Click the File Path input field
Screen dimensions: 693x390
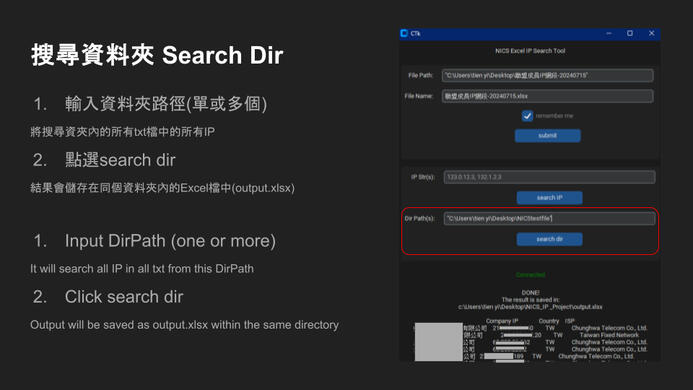click(547, 76)
